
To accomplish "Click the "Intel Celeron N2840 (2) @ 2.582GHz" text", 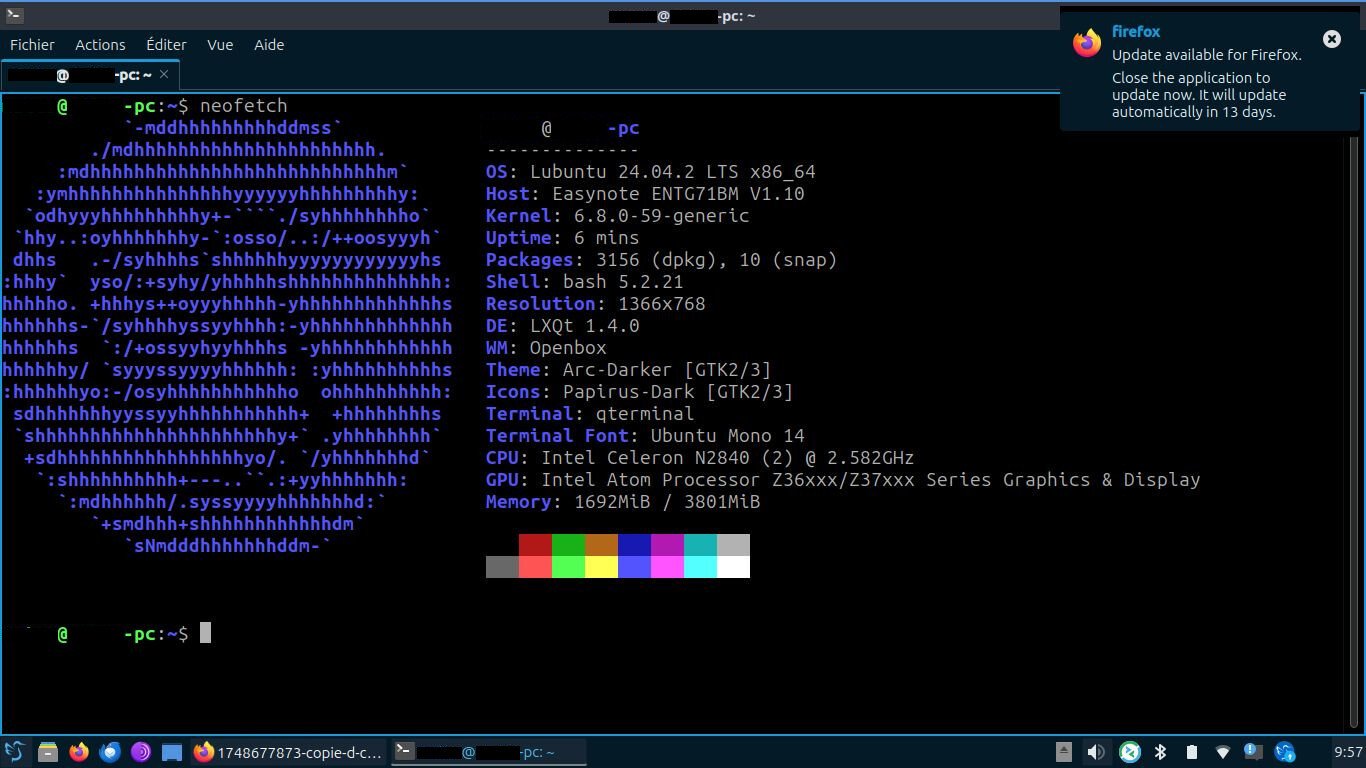I will (727, 458).
